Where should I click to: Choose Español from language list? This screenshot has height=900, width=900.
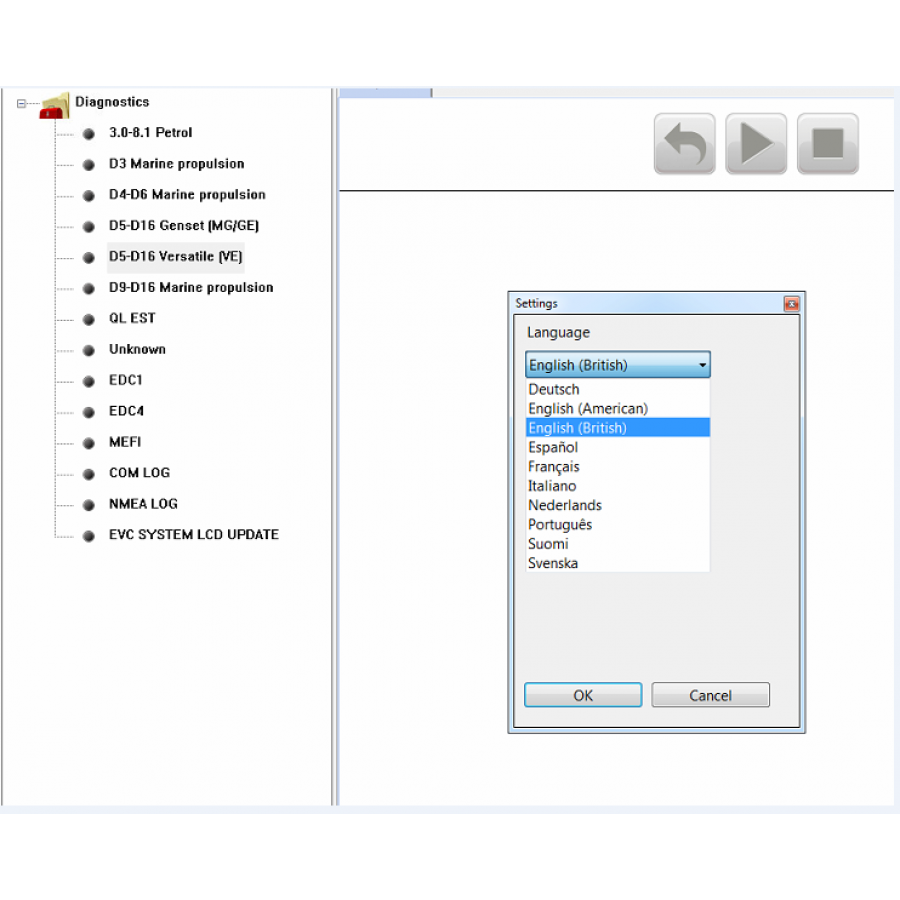click(618, 447)
